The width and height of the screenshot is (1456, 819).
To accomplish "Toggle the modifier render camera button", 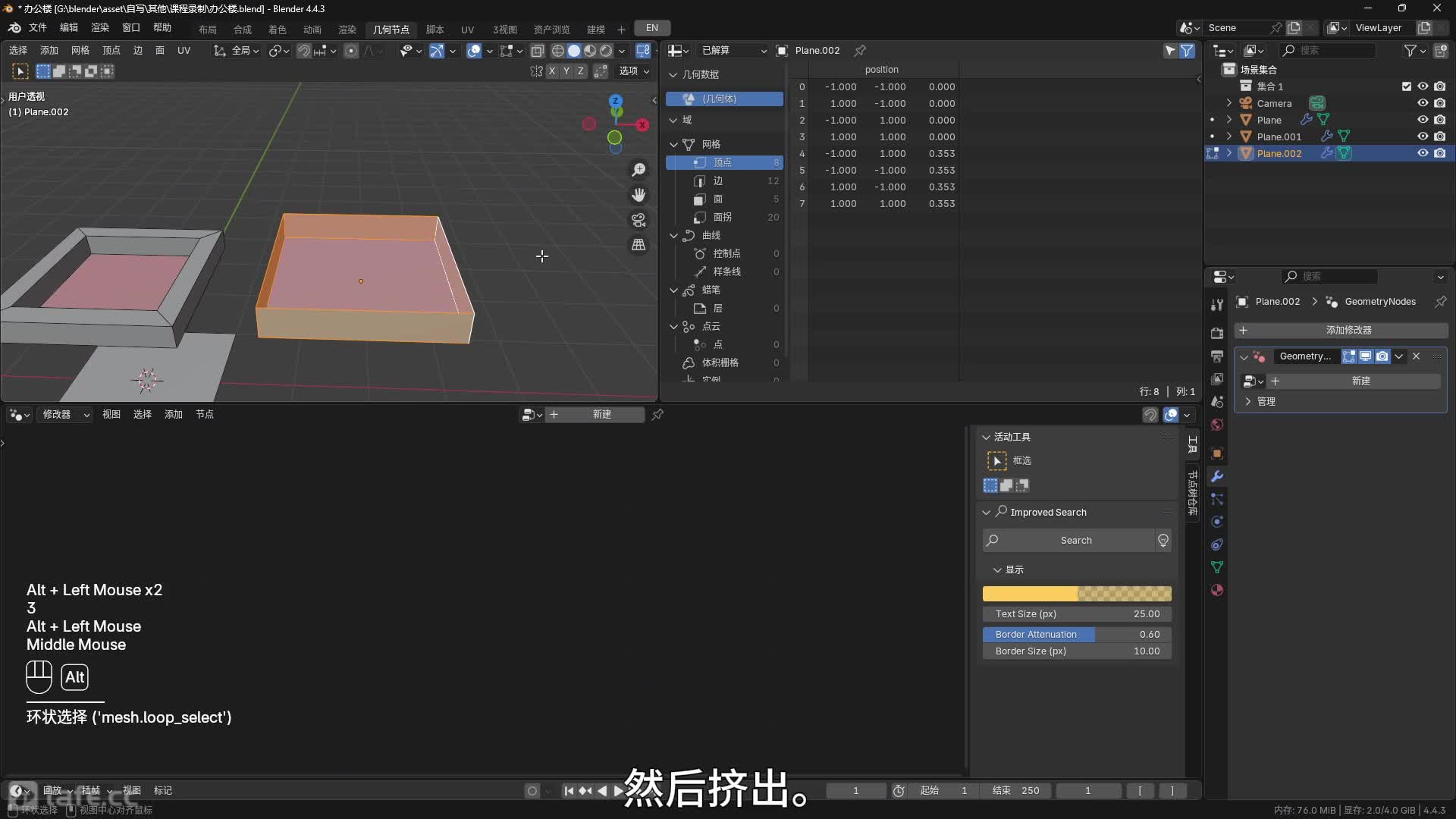I will pyautogui.click(x=1382, y=356).
